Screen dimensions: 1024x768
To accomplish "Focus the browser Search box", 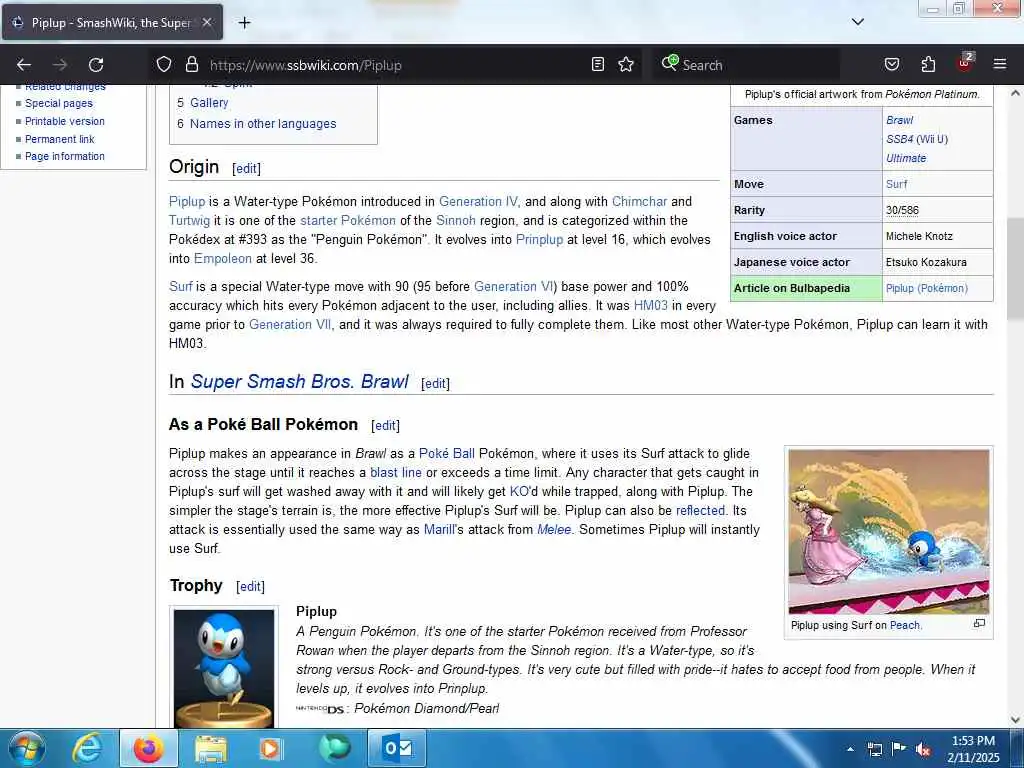I will point(744,65).
